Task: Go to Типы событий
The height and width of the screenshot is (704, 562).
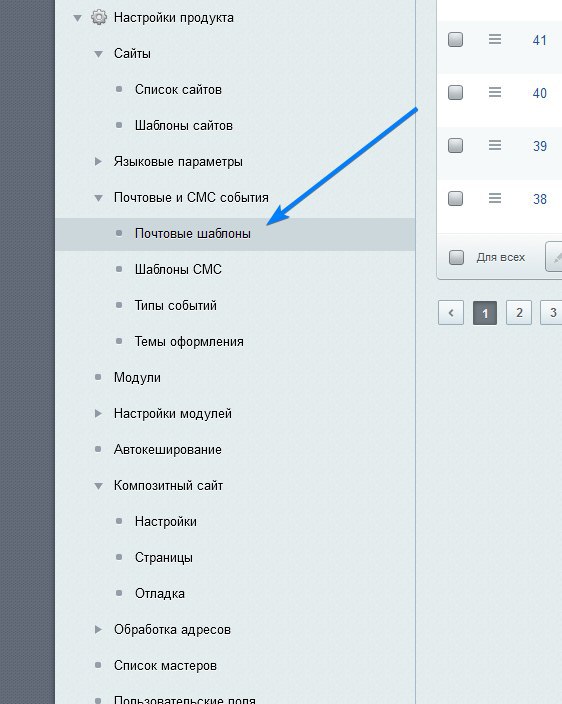Action: pyautogui.click(x=176, y=305)
